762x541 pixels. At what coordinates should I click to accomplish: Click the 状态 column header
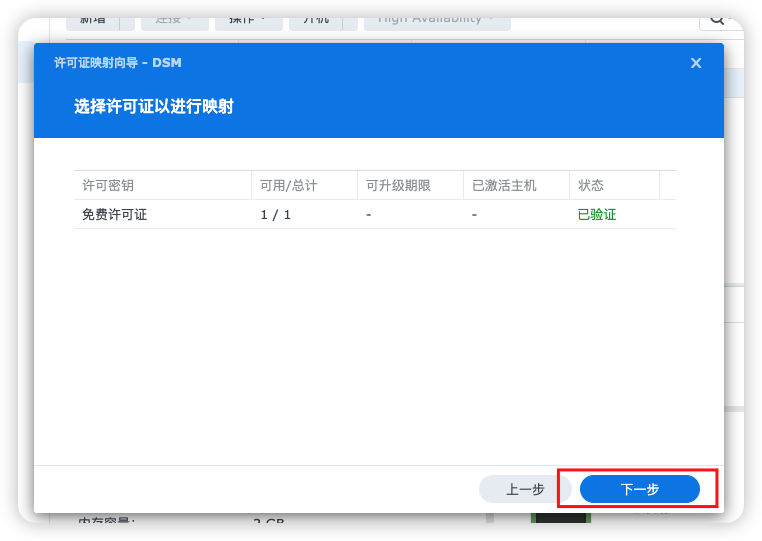pos(614,185)
